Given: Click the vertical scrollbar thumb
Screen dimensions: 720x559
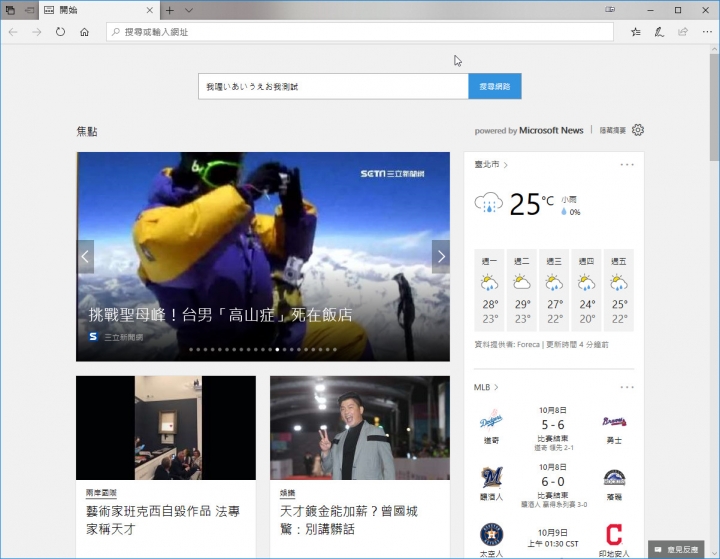Looking at the screenshot, I should click(714, 107).
